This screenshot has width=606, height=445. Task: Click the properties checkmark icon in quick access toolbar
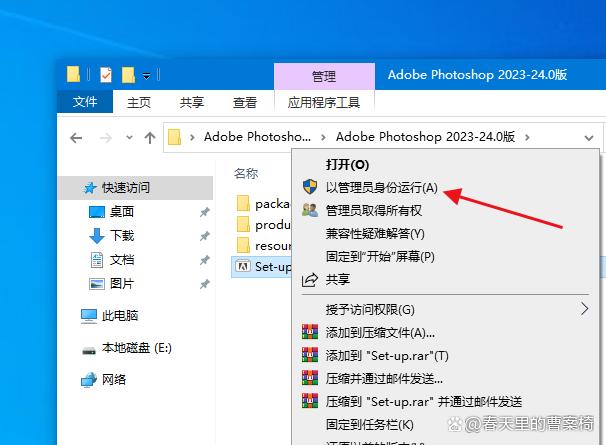pos(106,75)
